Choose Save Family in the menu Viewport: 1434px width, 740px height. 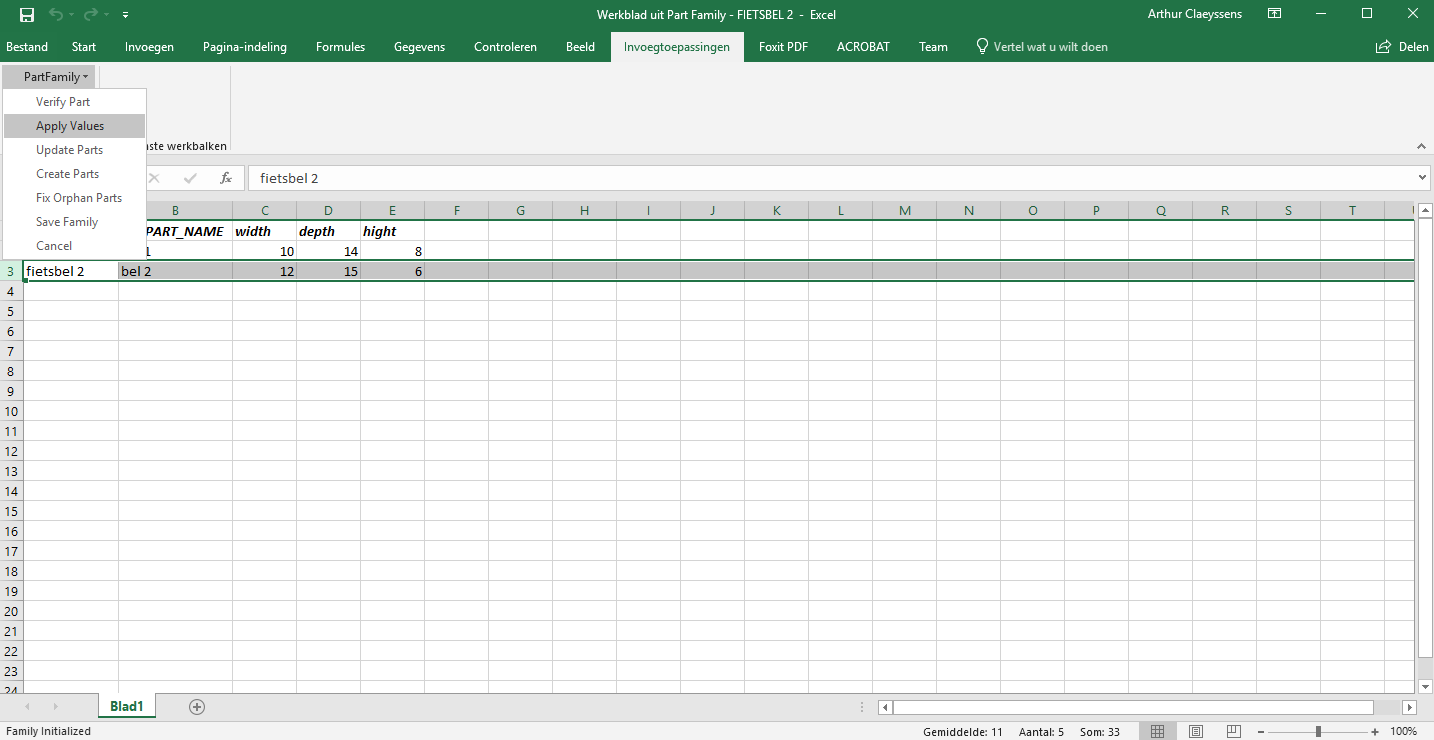[x=75, y=222]
